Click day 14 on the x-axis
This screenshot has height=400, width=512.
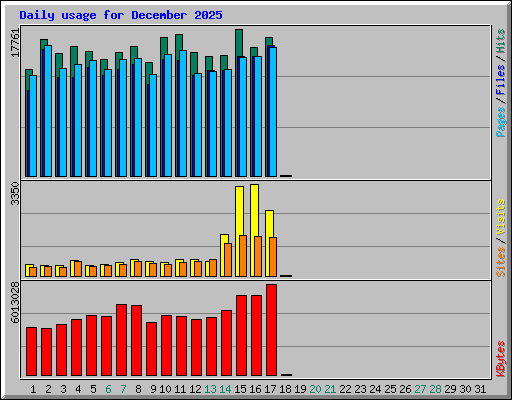[225, 389]
